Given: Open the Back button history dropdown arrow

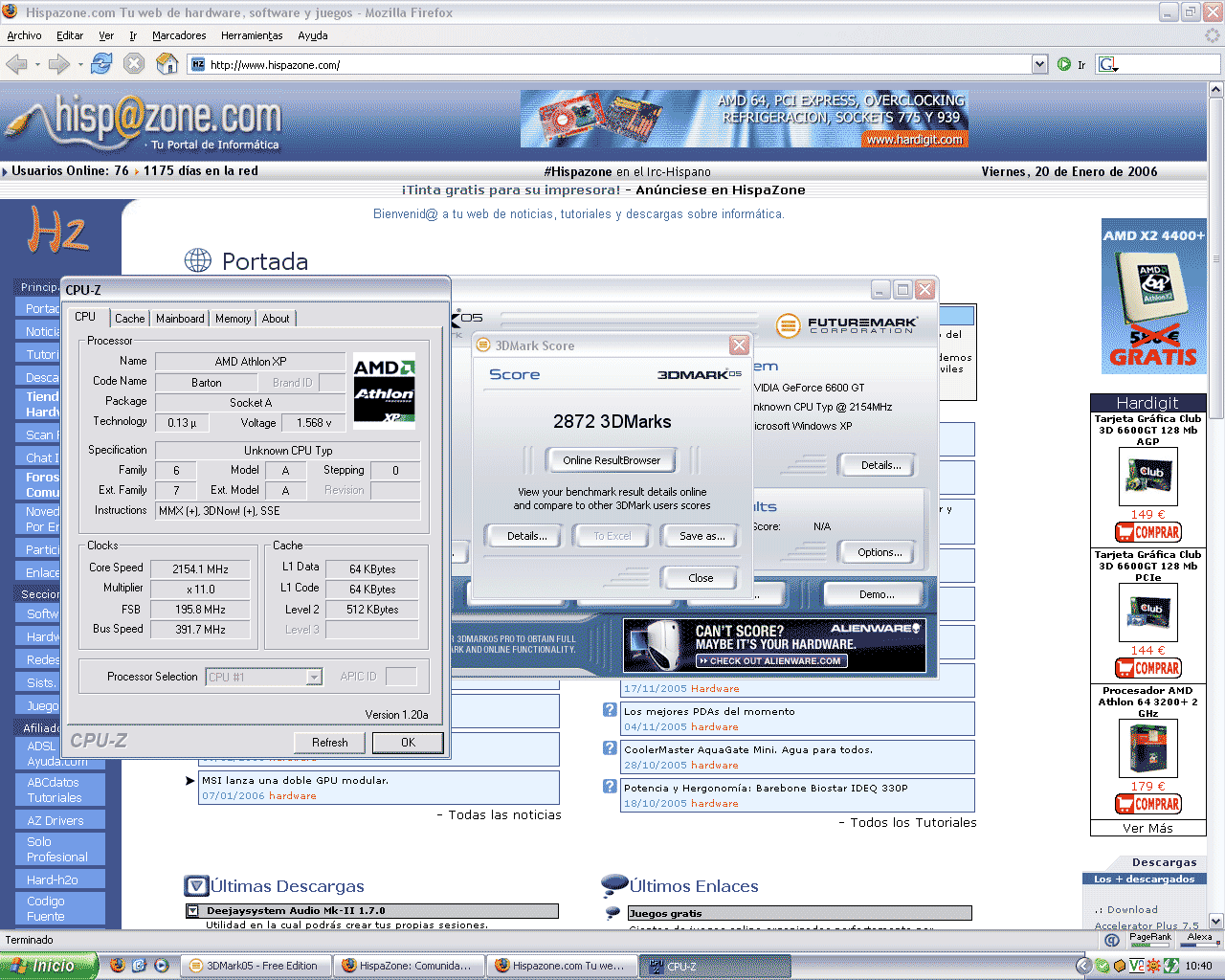Looking at the screenshot, I should (x=37, y=65).
